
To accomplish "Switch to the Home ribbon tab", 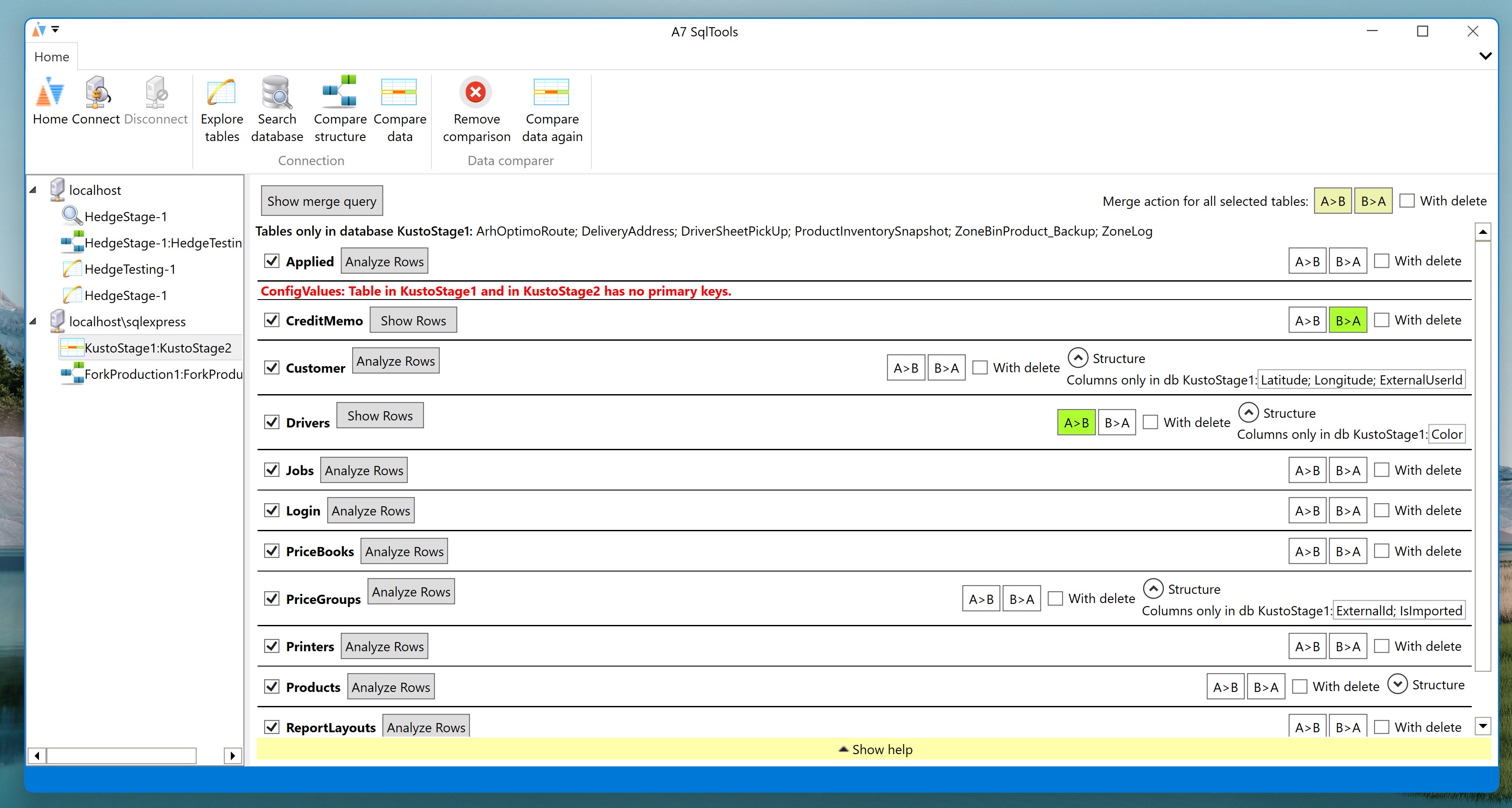I will coord(52,57).
